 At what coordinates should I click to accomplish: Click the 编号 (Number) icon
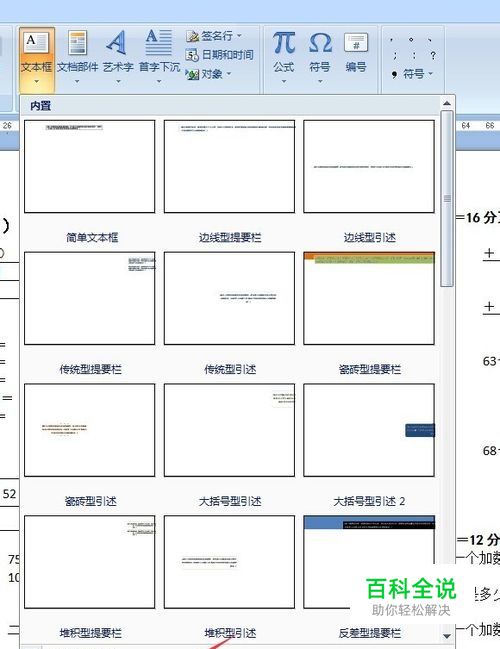pos(356,43)
